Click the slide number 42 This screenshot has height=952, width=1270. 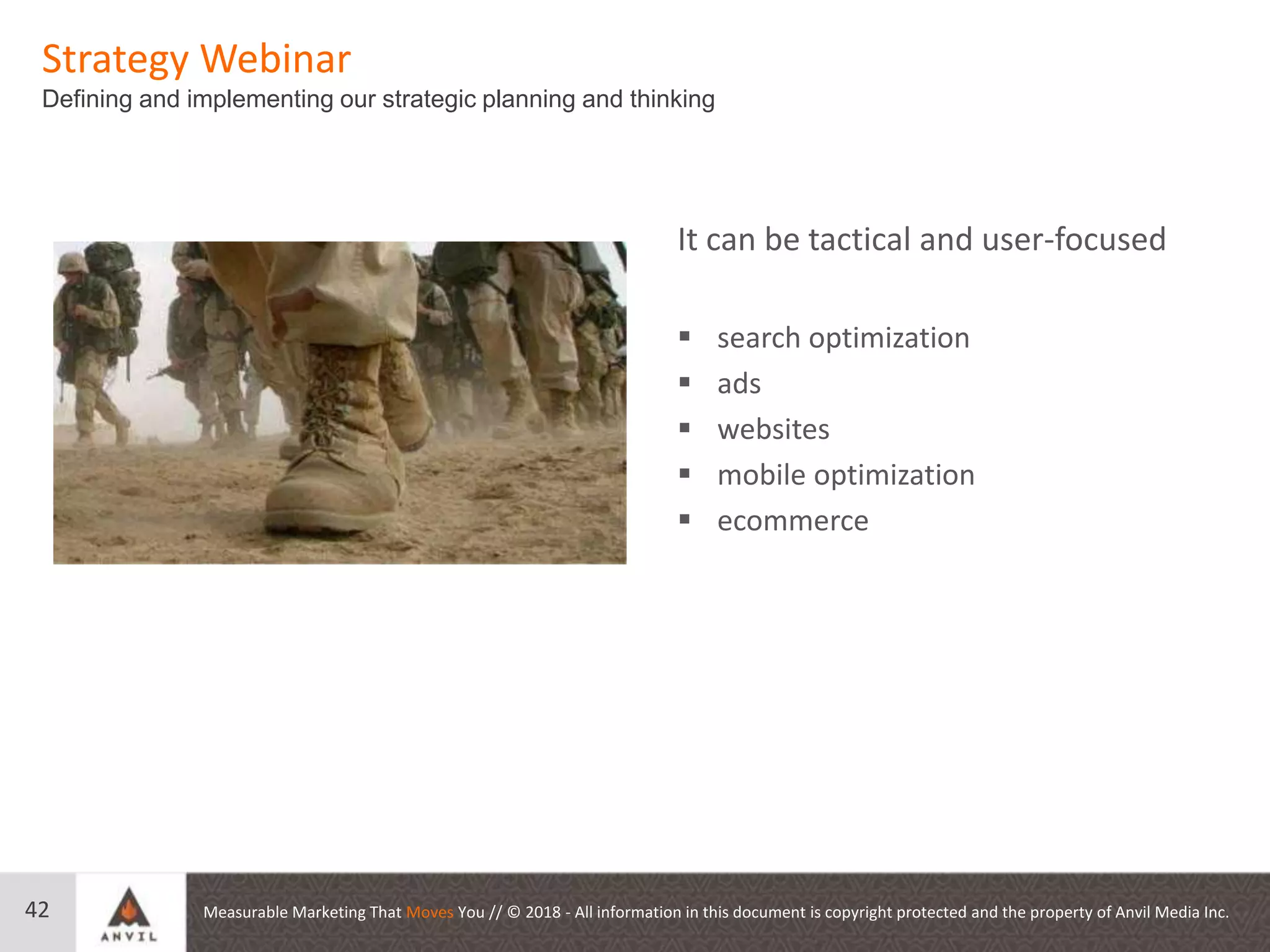pos(37,910)
